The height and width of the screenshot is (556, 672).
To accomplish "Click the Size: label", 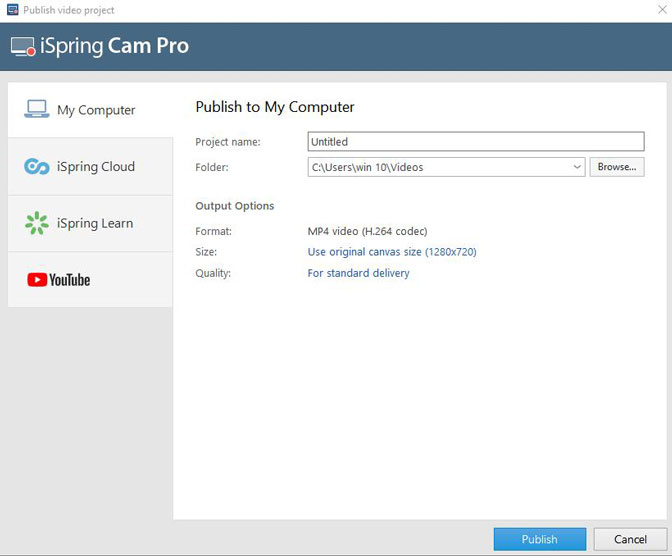I will [x=206, y=252].
